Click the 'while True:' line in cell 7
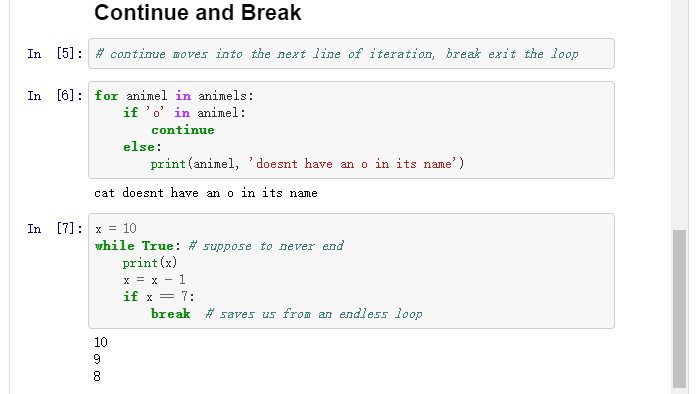Viewport: 698px width, 394px height. (x=219, y=246)
